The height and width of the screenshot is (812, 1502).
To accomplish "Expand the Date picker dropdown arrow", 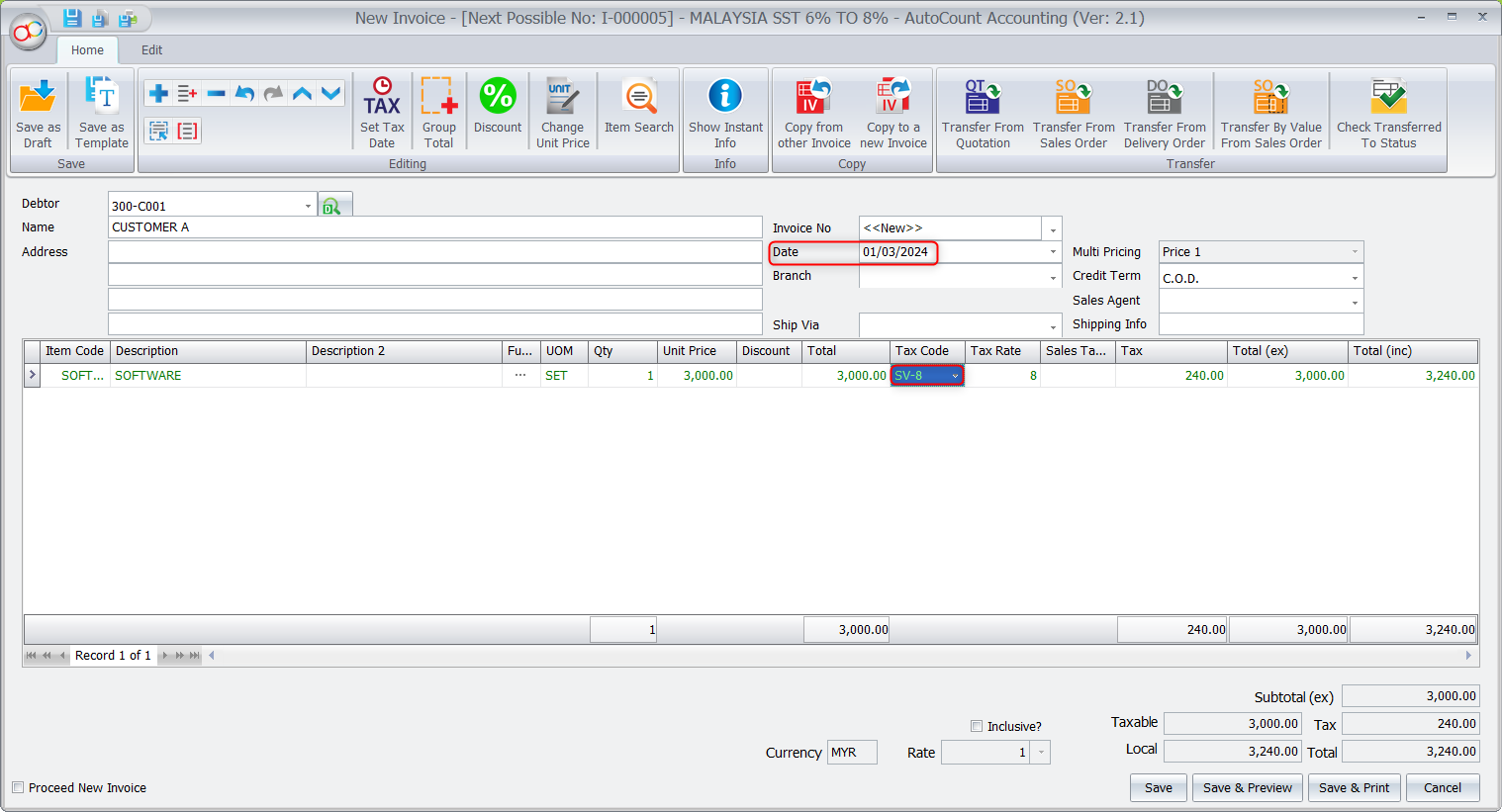I will [x=1053, y=252].
